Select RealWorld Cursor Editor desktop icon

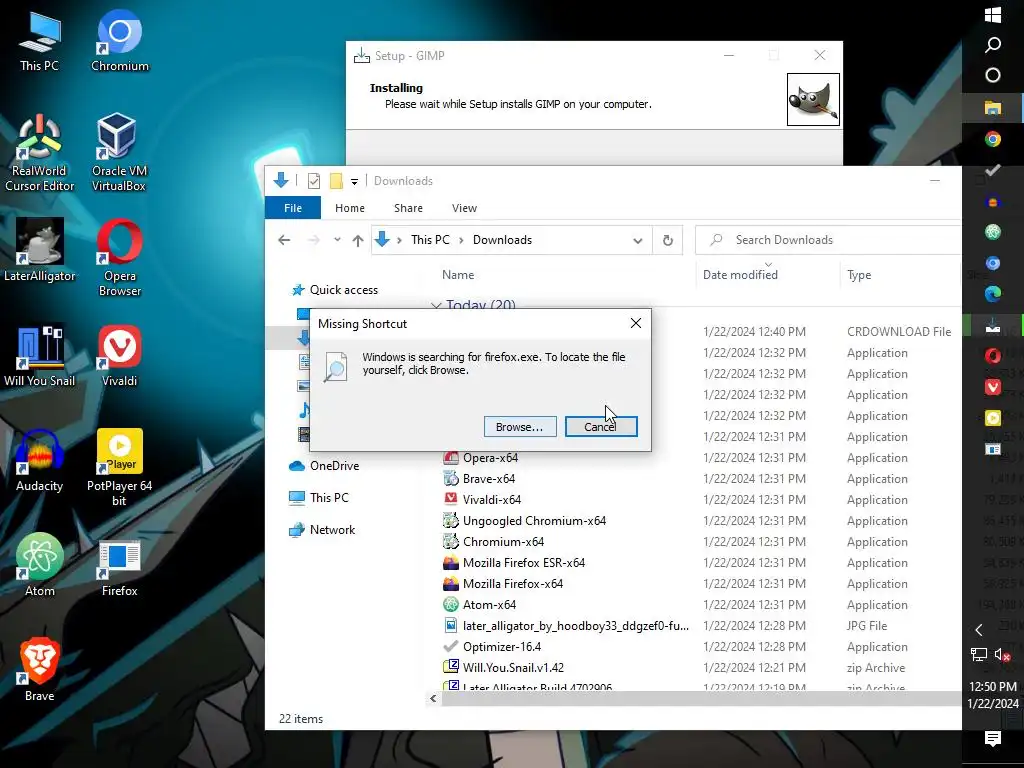(x=39, y=153)
